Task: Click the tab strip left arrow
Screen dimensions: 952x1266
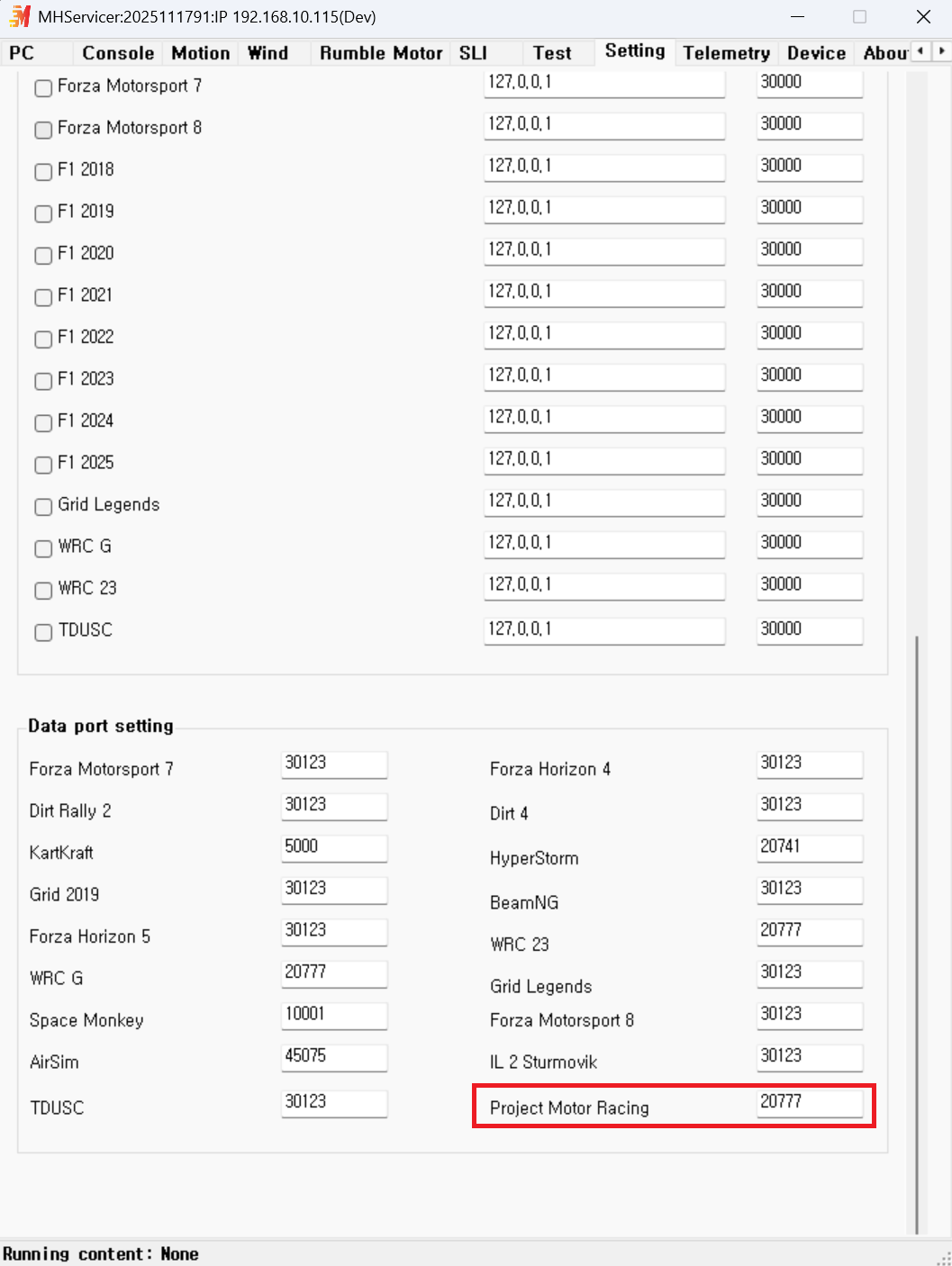Action: [x=920, y=51]
